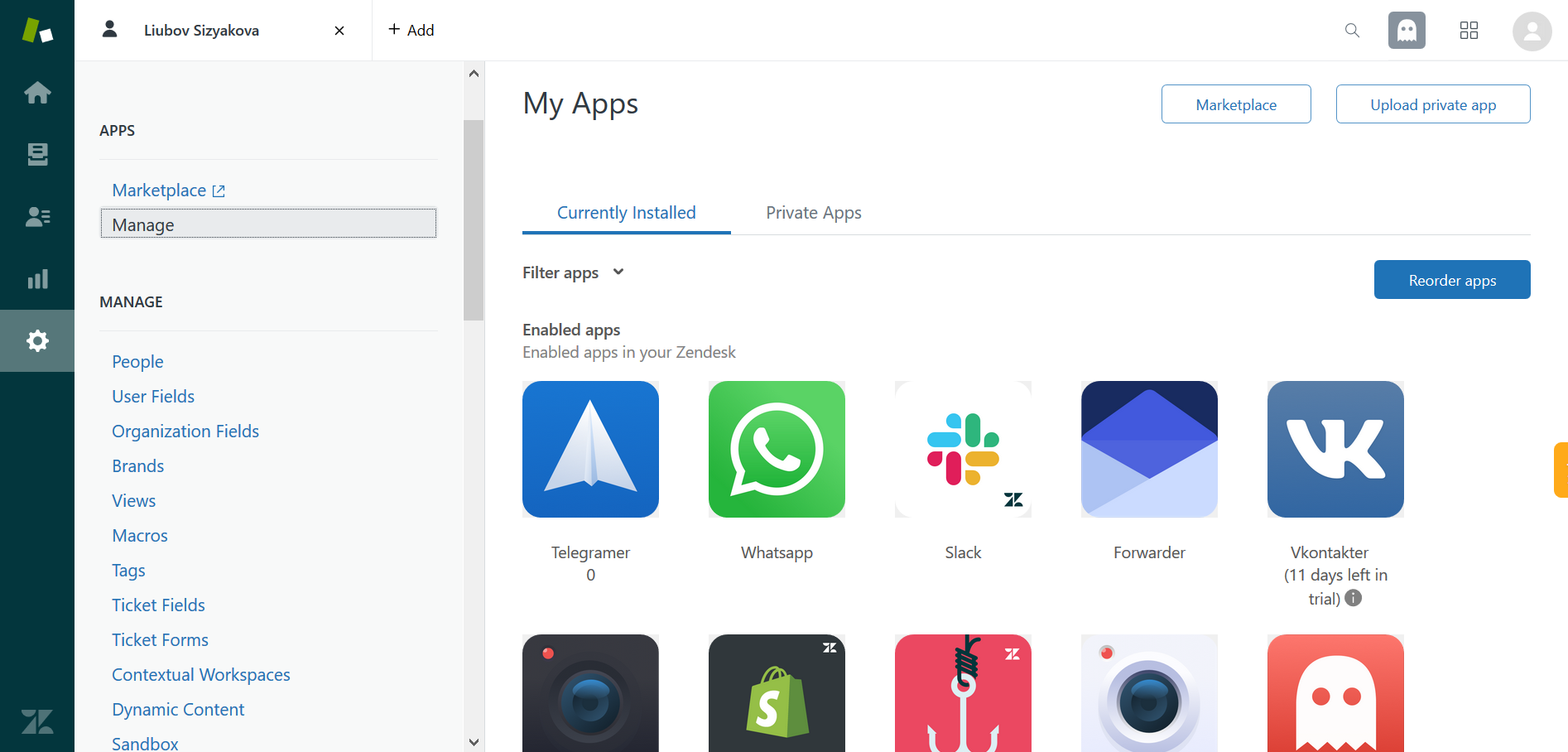Open the Contextual Workspaces link
Image resolution: width=1568 pixels, height=752 pixels.
coord(201,675)
